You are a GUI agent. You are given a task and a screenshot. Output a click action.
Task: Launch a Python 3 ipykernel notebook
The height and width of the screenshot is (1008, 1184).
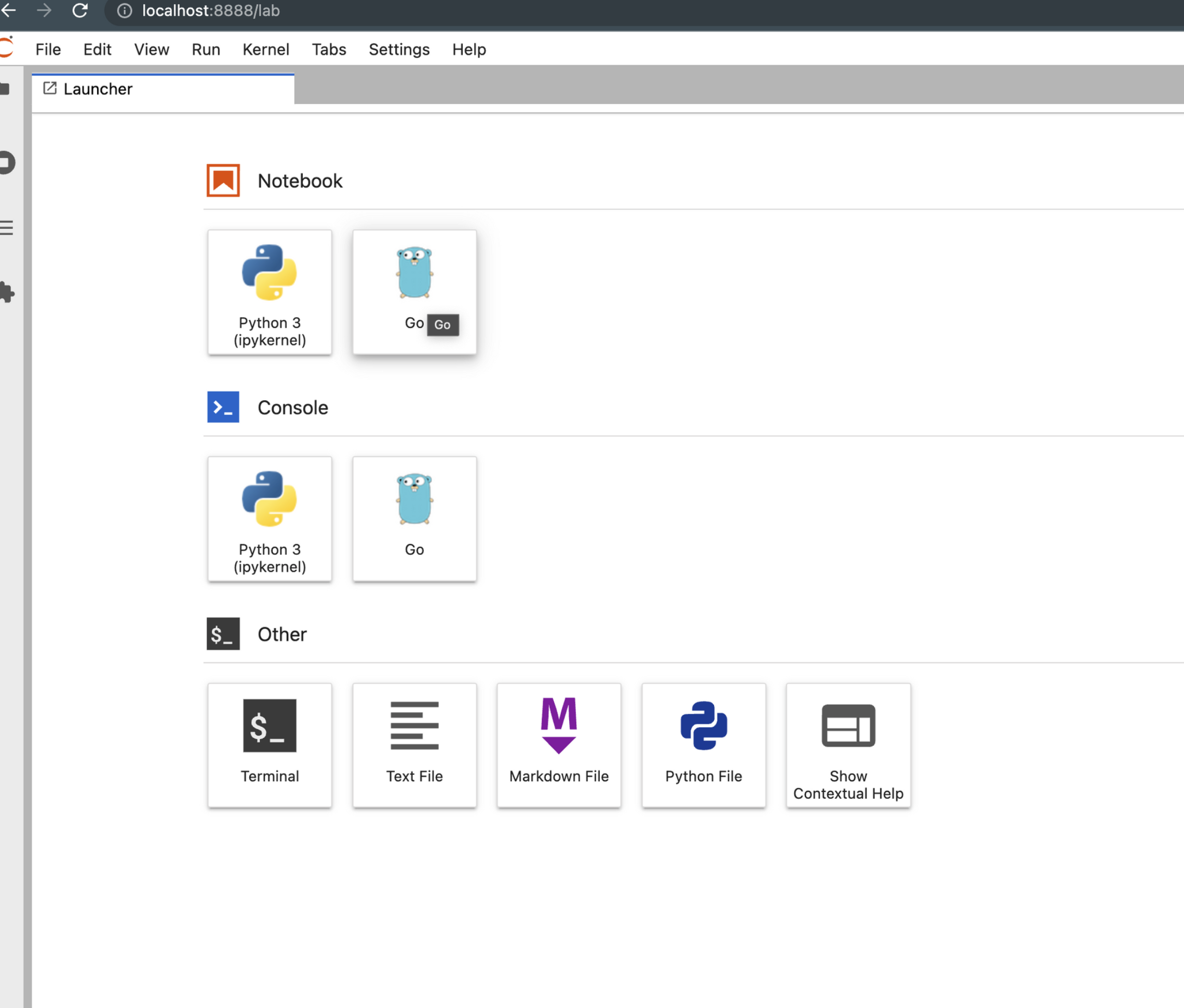269,292
